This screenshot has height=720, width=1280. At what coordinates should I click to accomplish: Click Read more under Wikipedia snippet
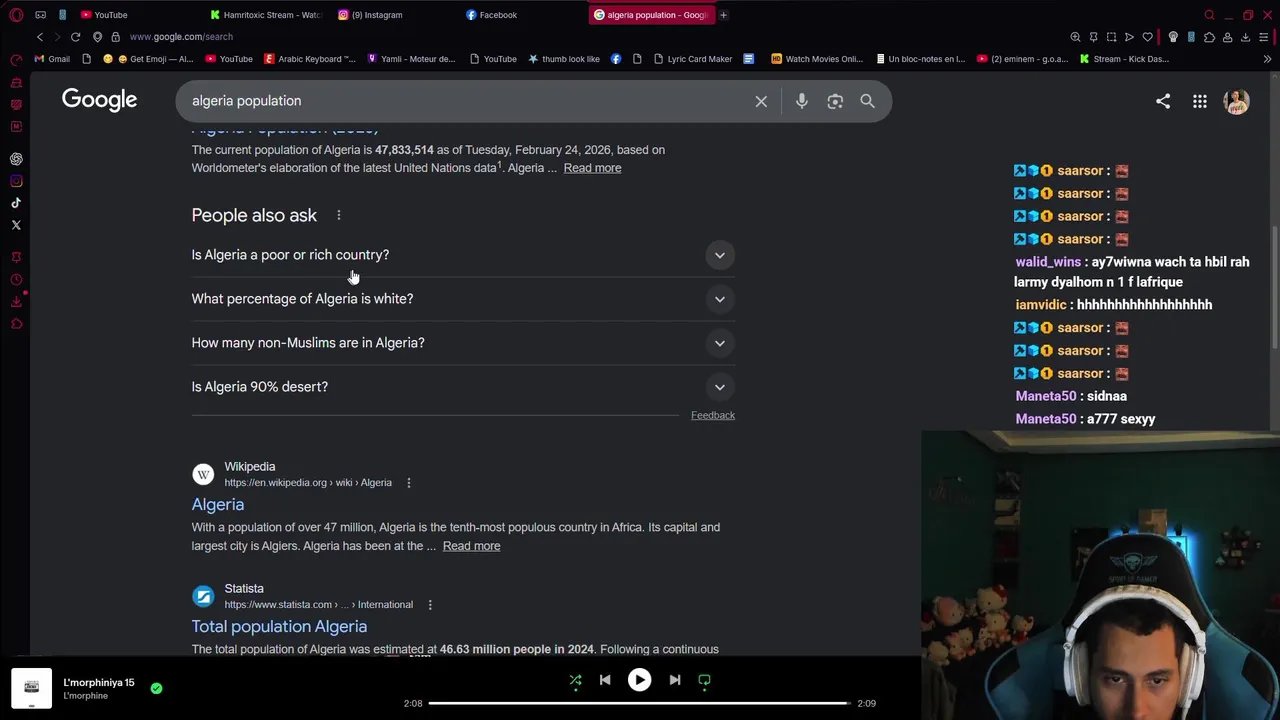click(x=471, y=546)
